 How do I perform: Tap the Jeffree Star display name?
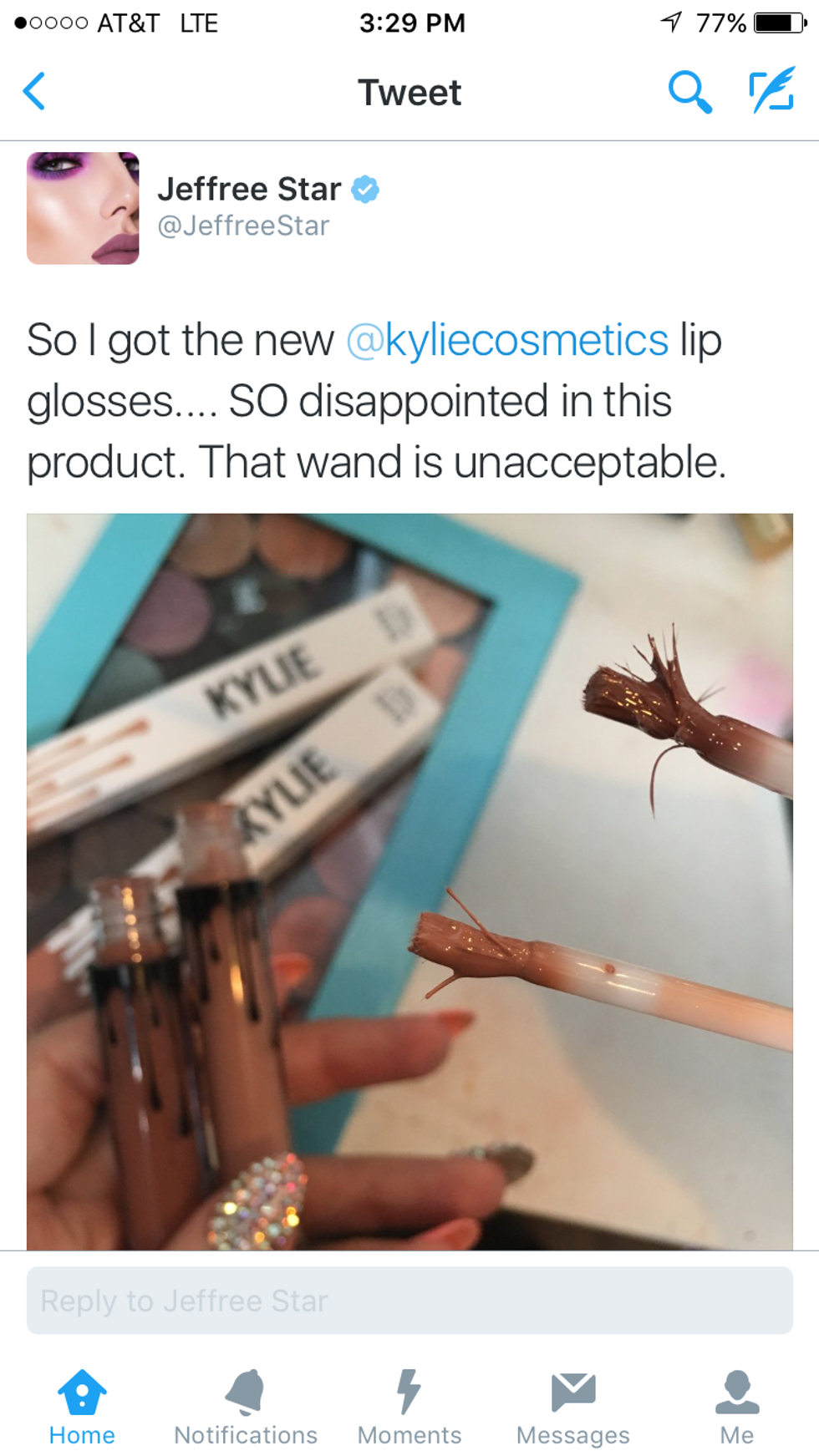point(249,189)
